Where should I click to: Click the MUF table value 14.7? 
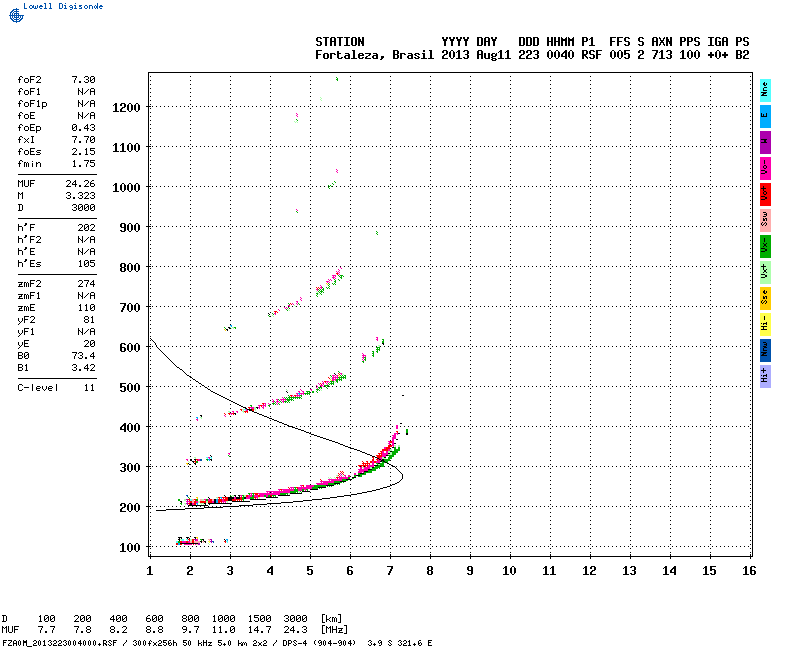(259, 630)
